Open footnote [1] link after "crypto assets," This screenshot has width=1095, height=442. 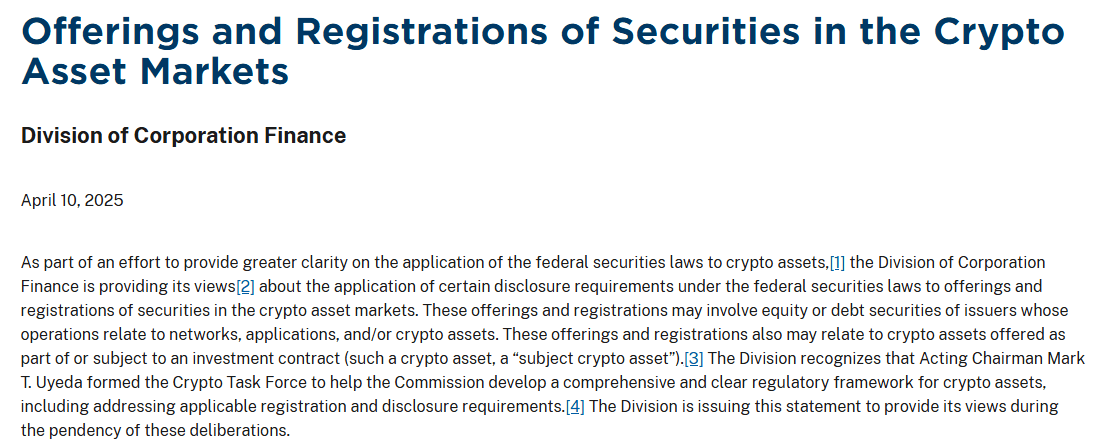point(837,263)
